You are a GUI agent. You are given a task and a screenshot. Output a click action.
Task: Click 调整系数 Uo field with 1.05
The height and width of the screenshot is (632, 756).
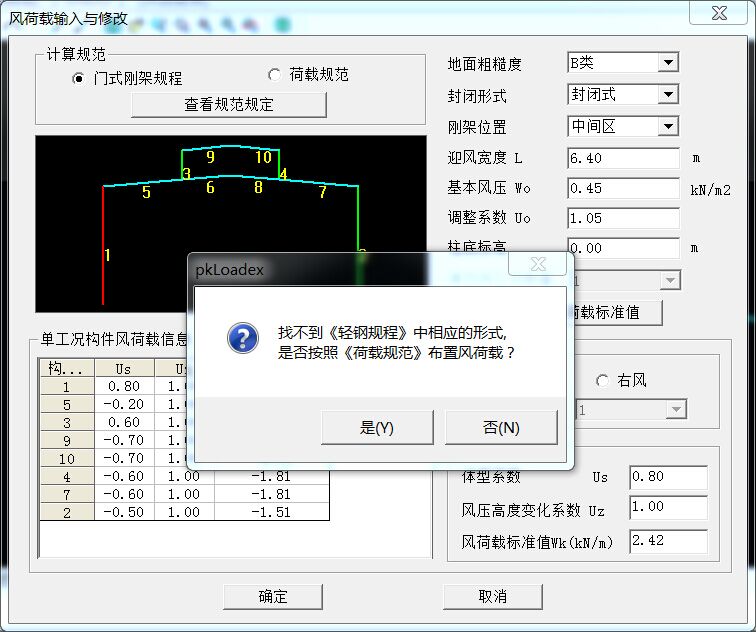tap(623, 218)
